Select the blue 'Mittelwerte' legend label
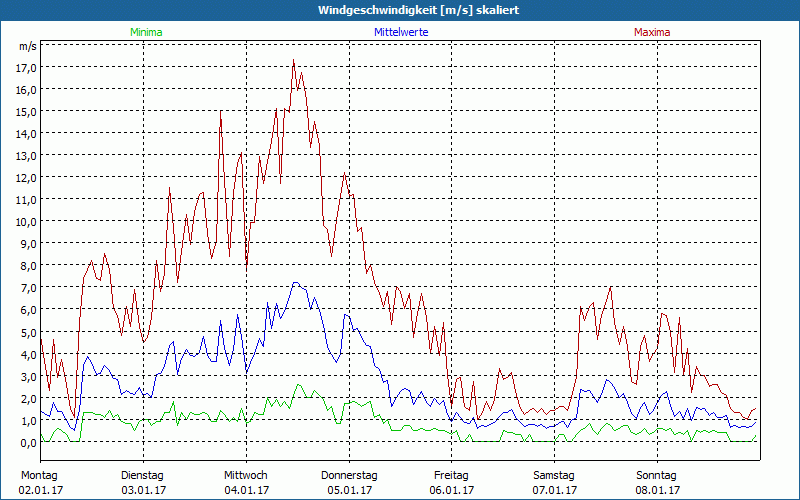The image size is (800, 500). pos(401,32)
